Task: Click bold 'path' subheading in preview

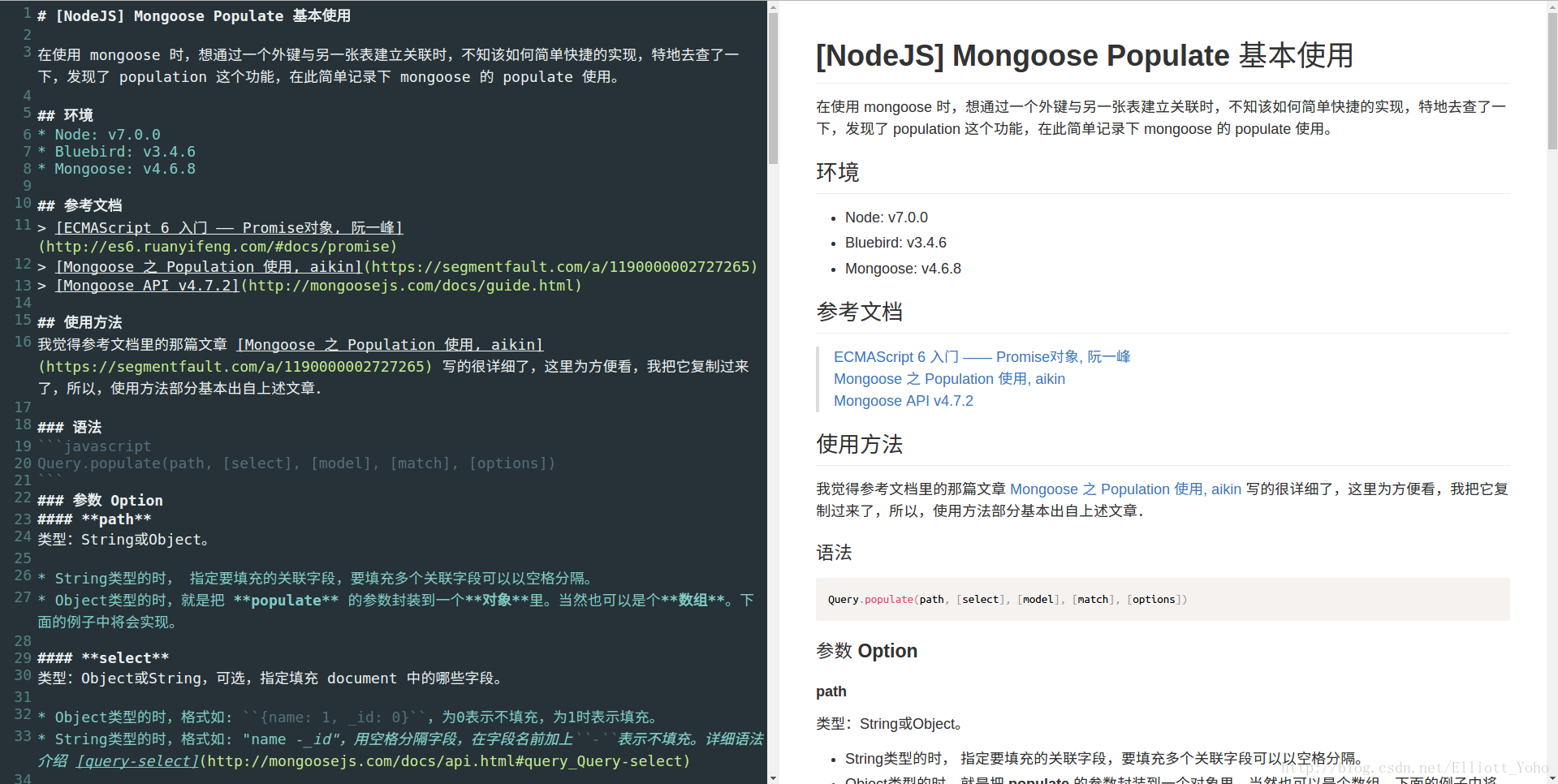Action: tap(831, 691)
